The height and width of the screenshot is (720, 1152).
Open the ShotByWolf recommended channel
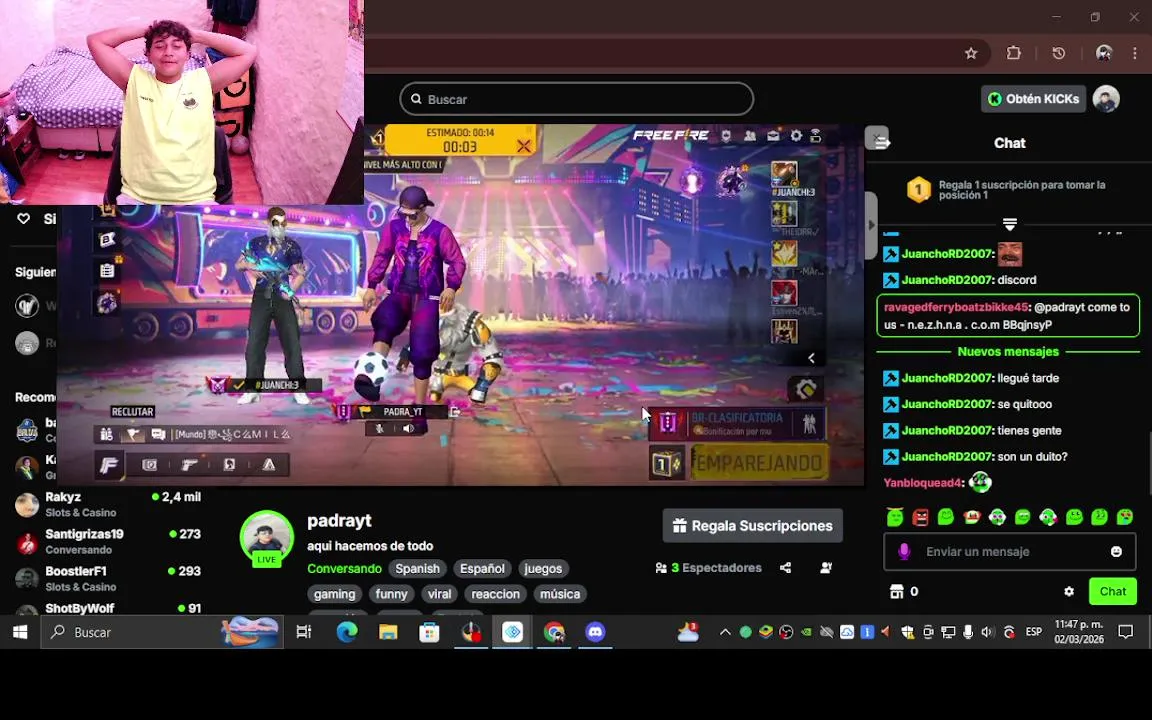pos(108,608)
